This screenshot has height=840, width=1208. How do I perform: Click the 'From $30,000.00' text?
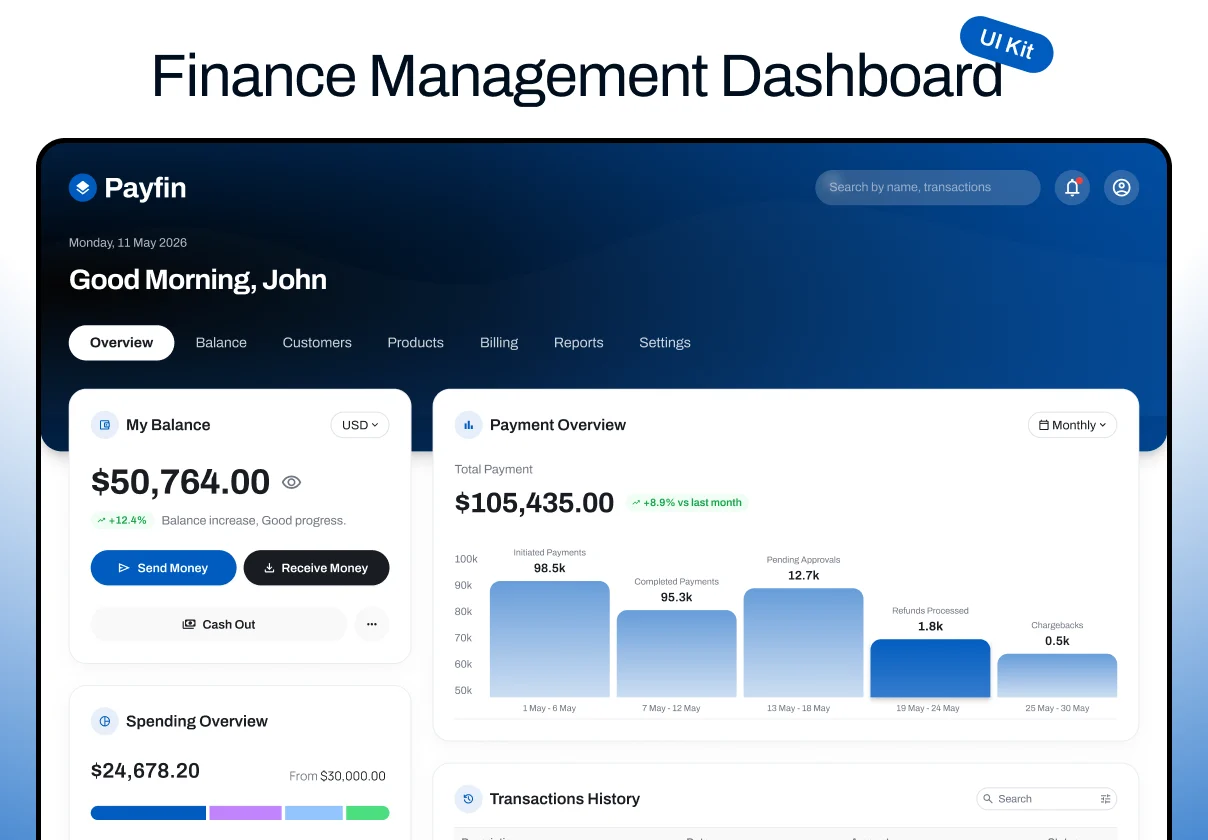point(337,776)
